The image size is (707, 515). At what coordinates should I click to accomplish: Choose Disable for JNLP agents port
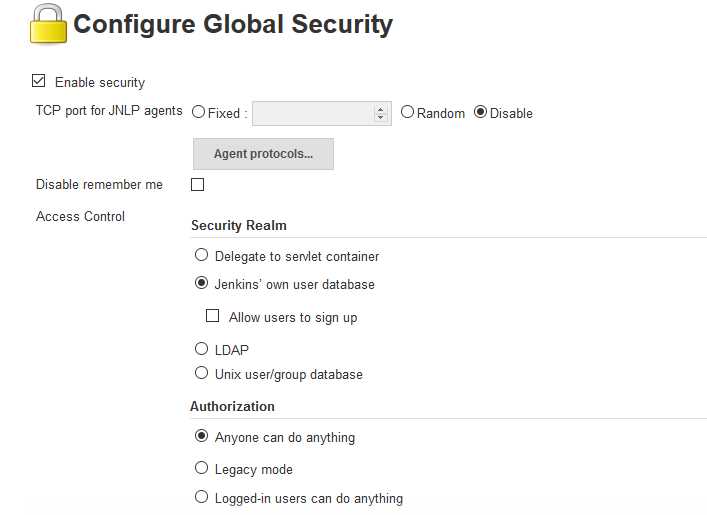481,113
